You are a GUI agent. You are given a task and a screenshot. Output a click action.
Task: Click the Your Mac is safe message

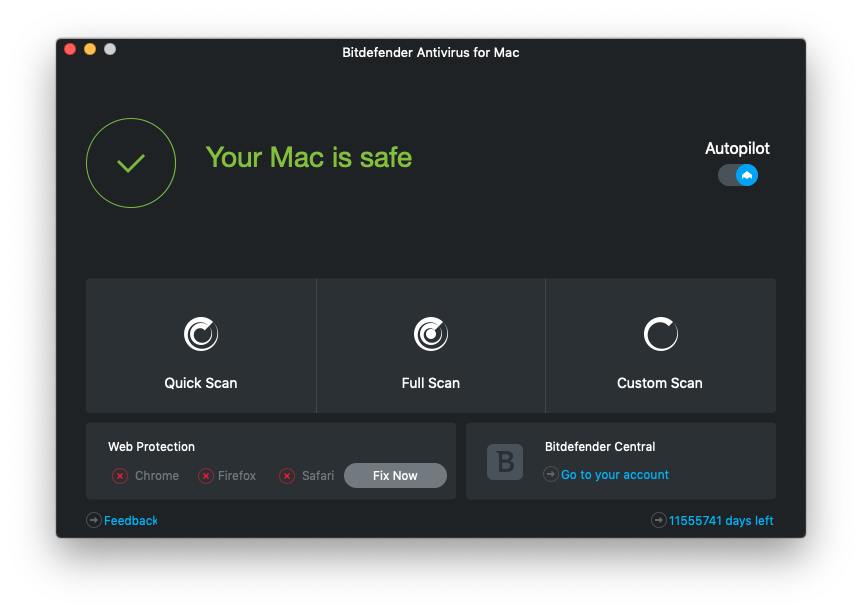tap(308, 158)
